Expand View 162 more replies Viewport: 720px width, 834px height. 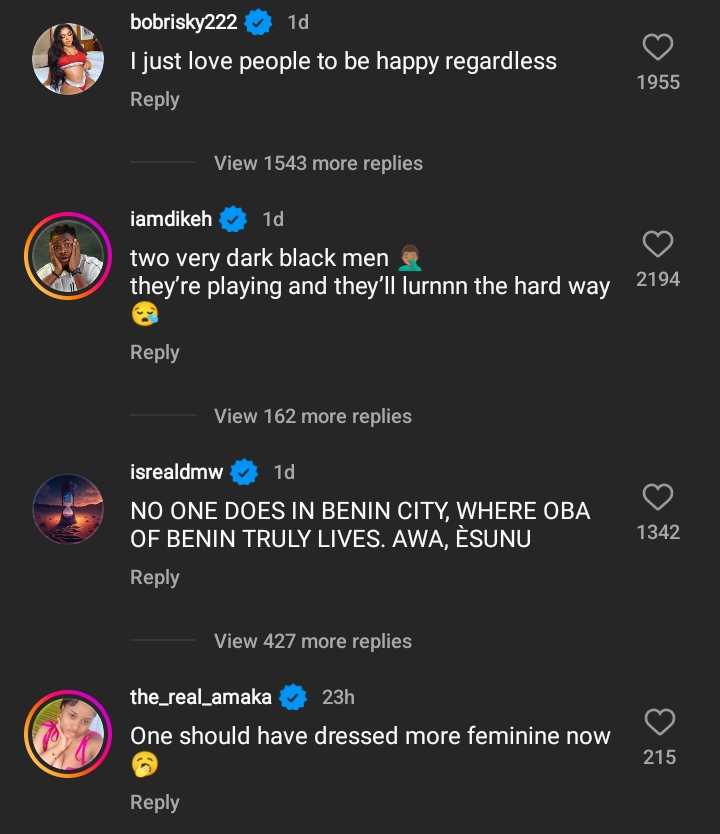[x=312, y=416]
